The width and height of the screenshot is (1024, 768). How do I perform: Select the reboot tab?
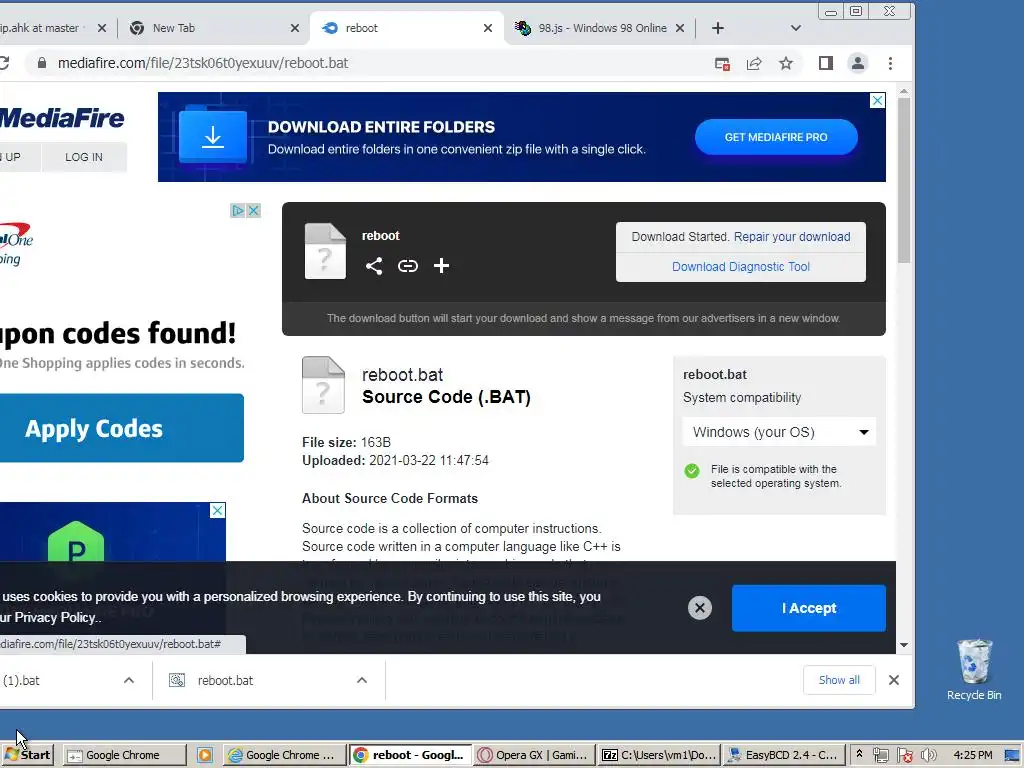pyautogui.click(x=406, y=28)
